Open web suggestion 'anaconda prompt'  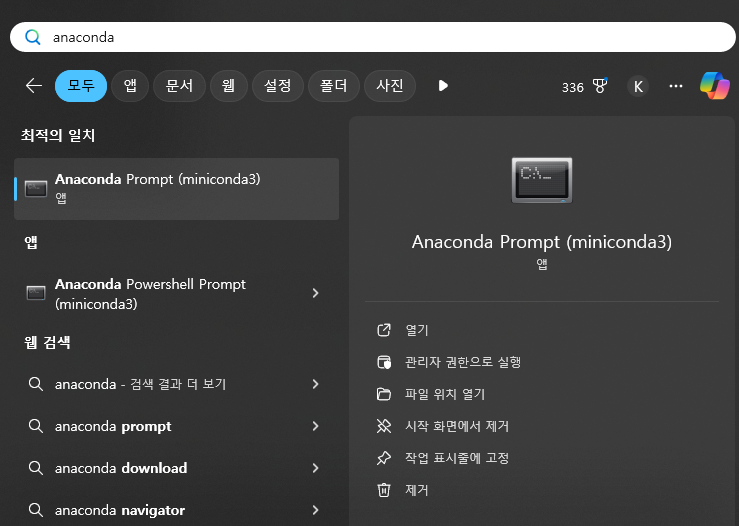point(176,426)
